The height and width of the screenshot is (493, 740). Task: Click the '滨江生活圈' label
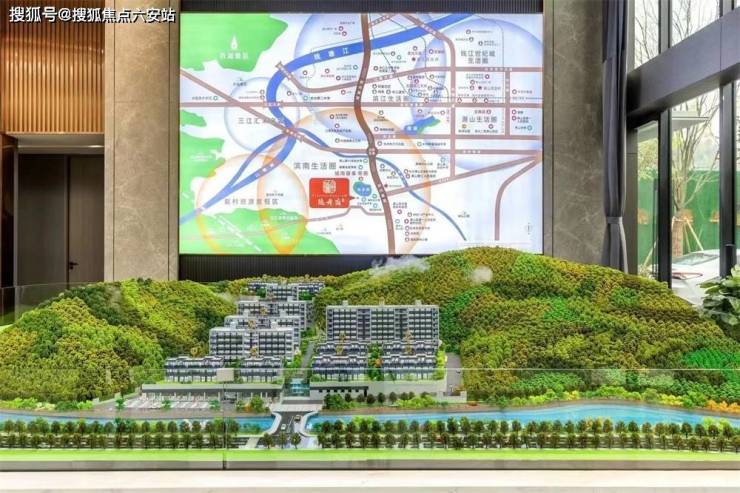pyautogui.click(x=389, y=100)
